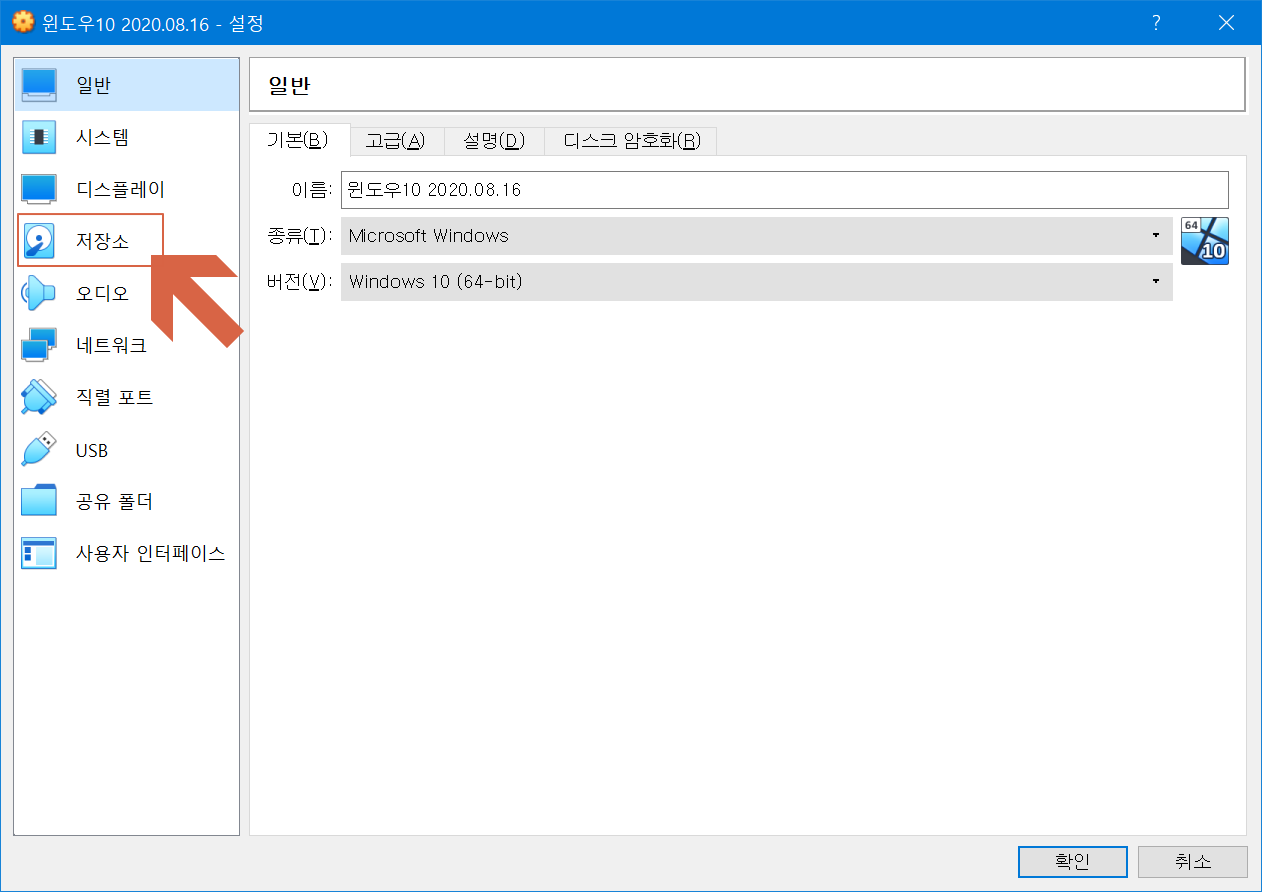This screenshot has height=892, width=1262.
Task: Select the 공유 폴더 category label
Action: (x=114, y=501)
